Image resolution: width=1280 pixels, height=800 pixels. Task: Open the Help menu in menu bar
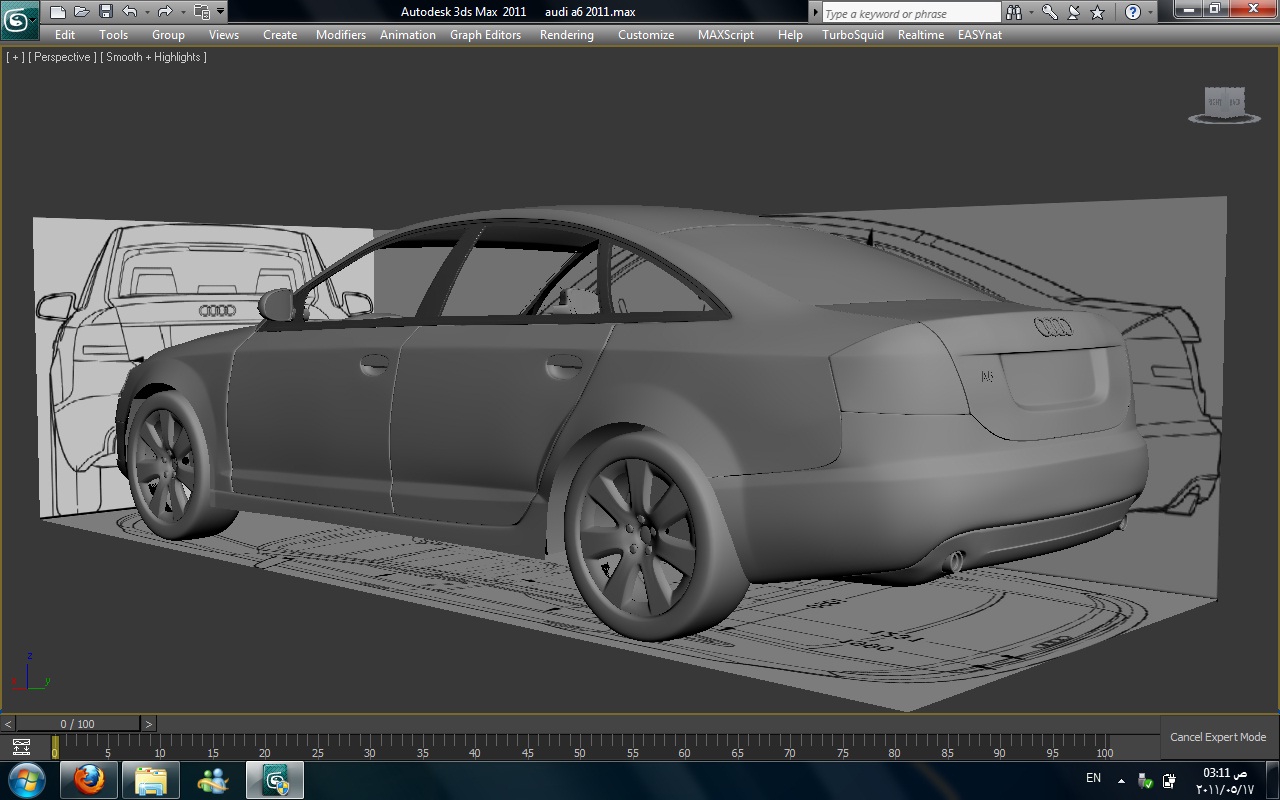pyautogui.click(x=790, y=34)
